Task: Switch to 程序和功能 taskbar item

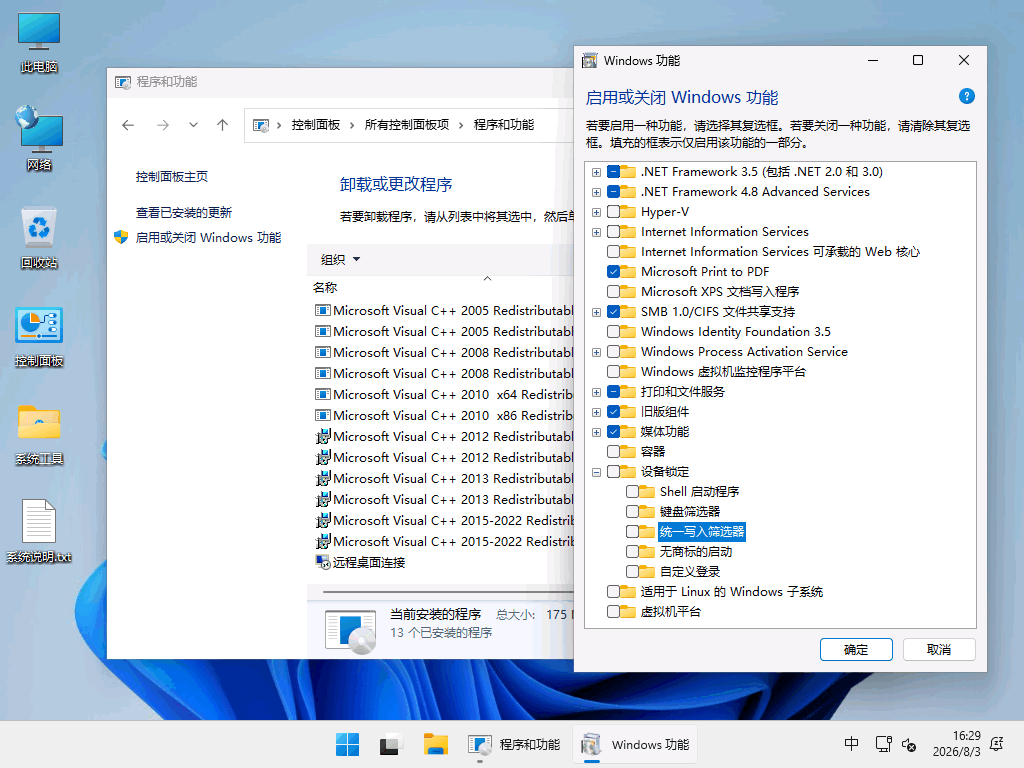Action: [514, 744]
